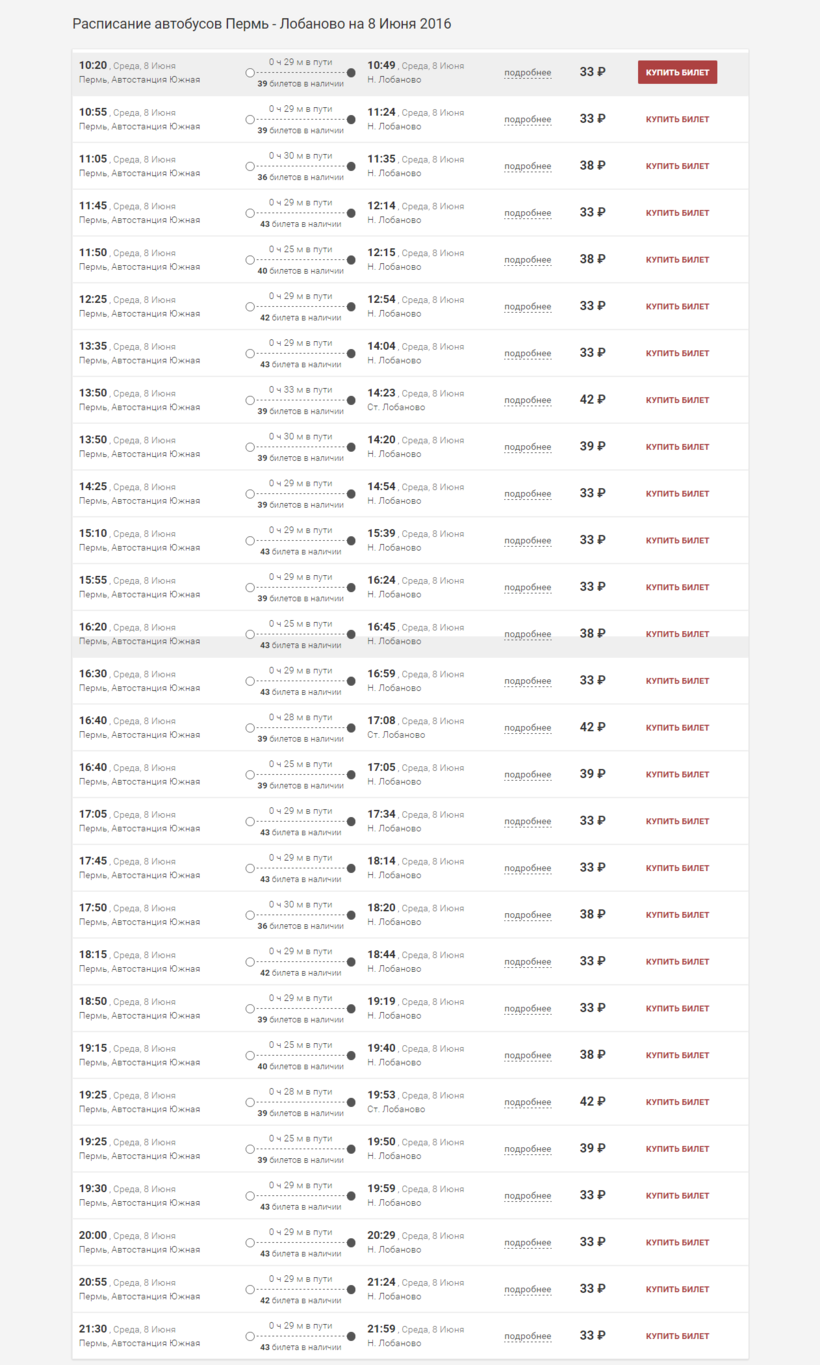Click the departure circle for the 19:30 trip
This screenshot has height=1365, width=820.
[250, 1196]
